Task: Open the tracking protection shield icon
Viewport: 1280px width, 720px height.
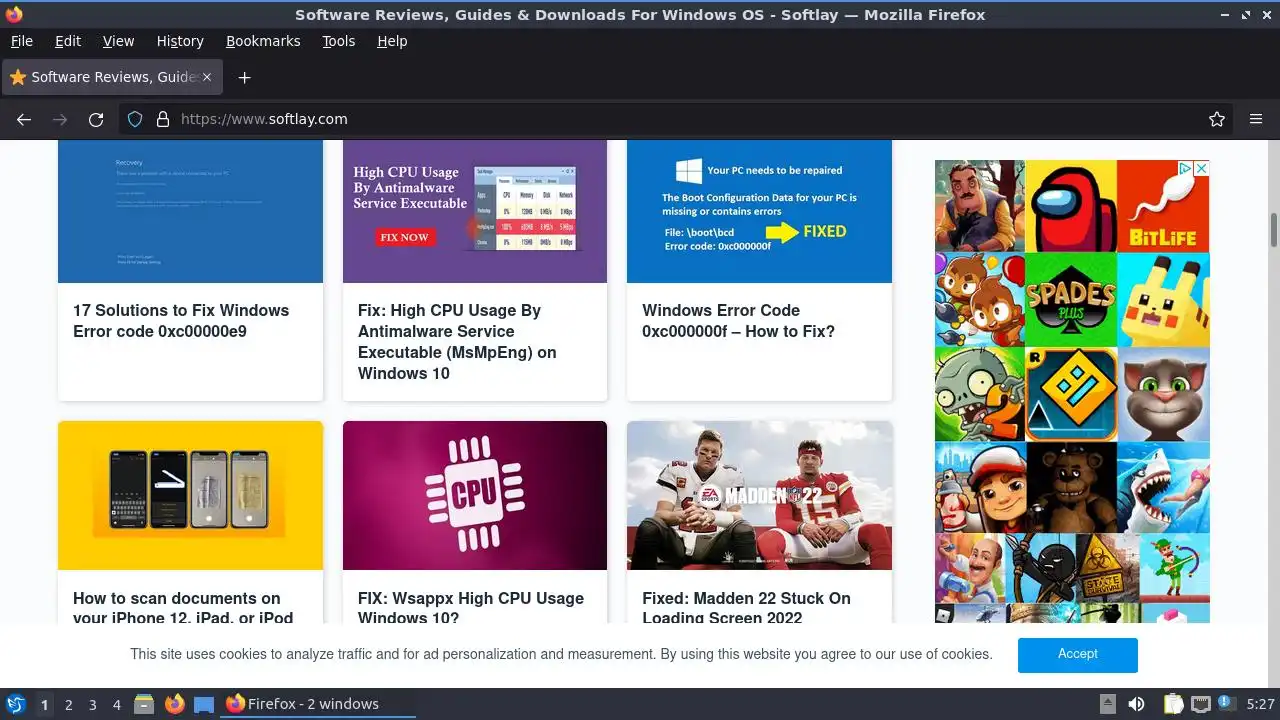Action: click(x=136, y=119)
